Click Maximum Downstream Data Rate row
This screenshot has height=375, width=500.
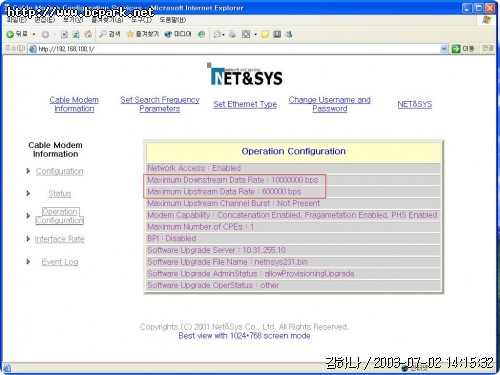tap(293, 180)
